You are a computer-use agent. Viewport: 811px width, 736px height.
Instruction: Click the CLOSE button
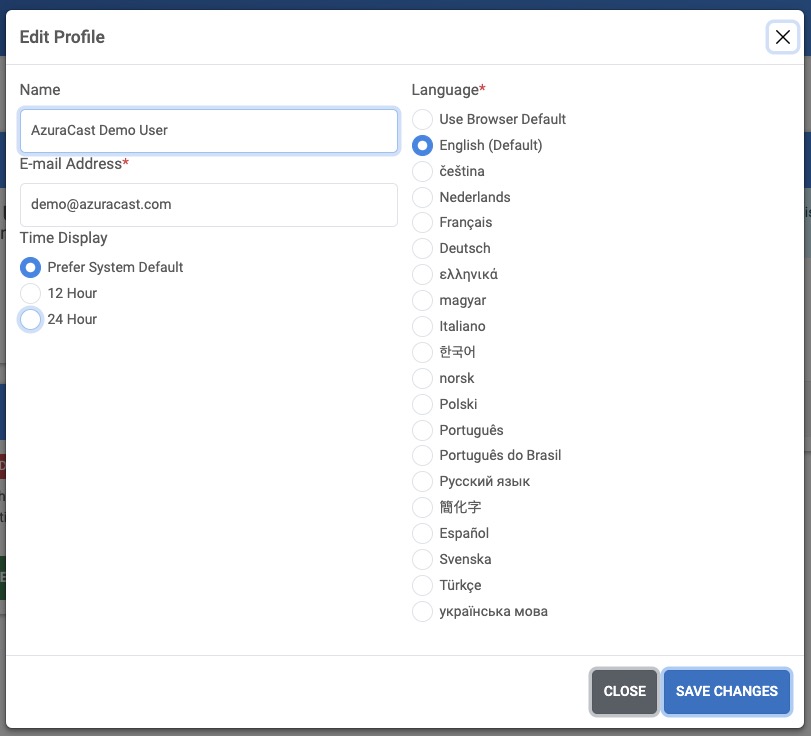pyautogui.click(x=625, y=691)
